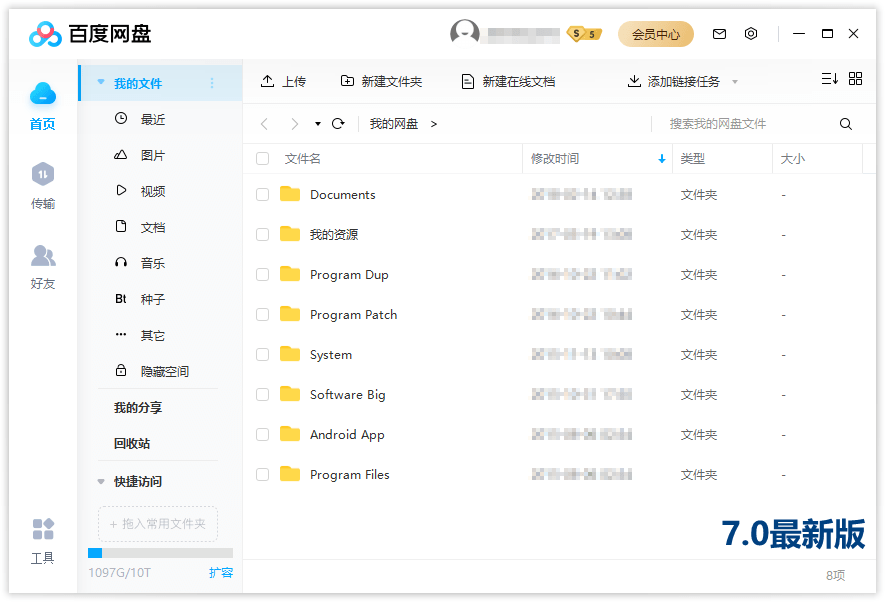Open the 会员中心 membership center
The height and width of the screenshot is (602, 885).
coord(656,33)
